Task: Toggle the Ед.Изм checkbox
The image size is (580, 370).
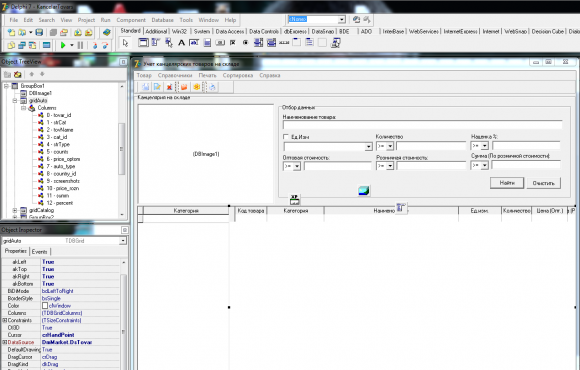Action: click(286, 137)
